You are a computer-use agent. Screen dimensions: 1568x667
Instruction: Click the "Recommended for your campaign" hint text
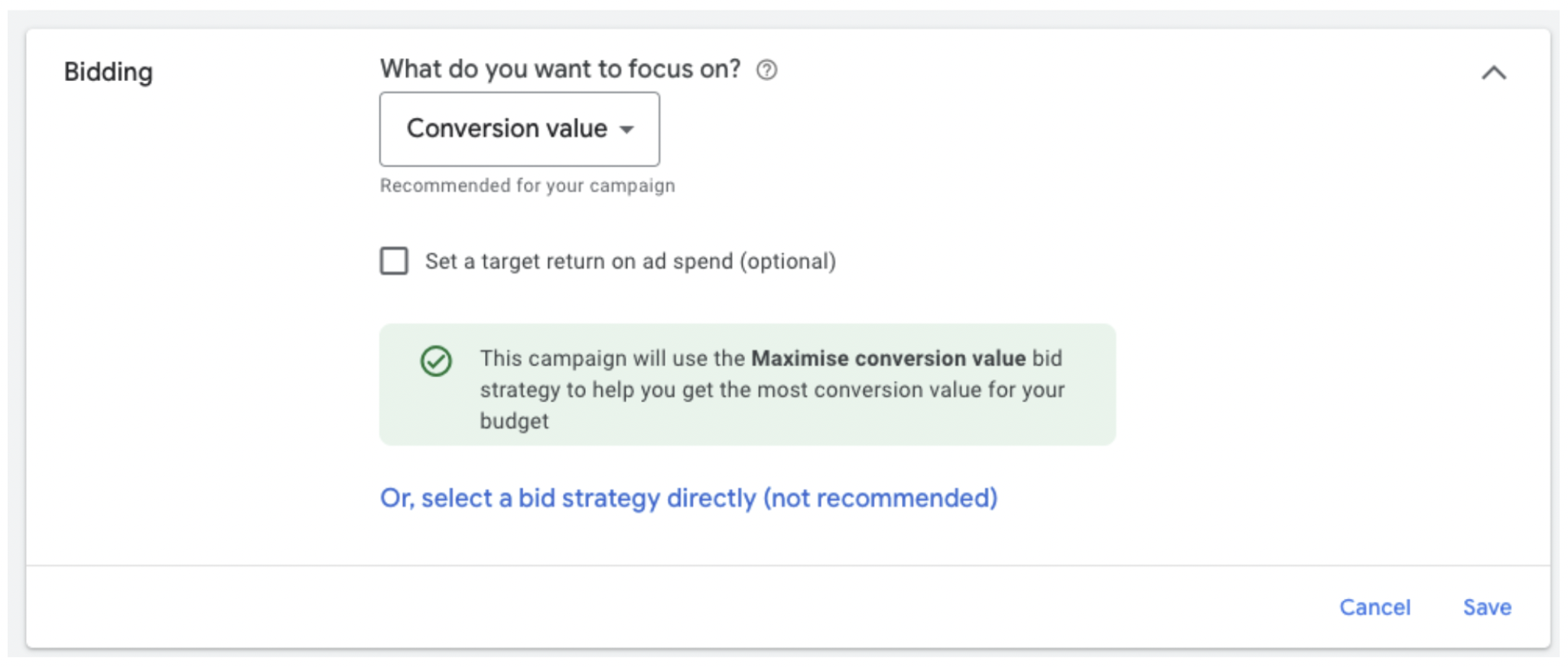[527, 186]
